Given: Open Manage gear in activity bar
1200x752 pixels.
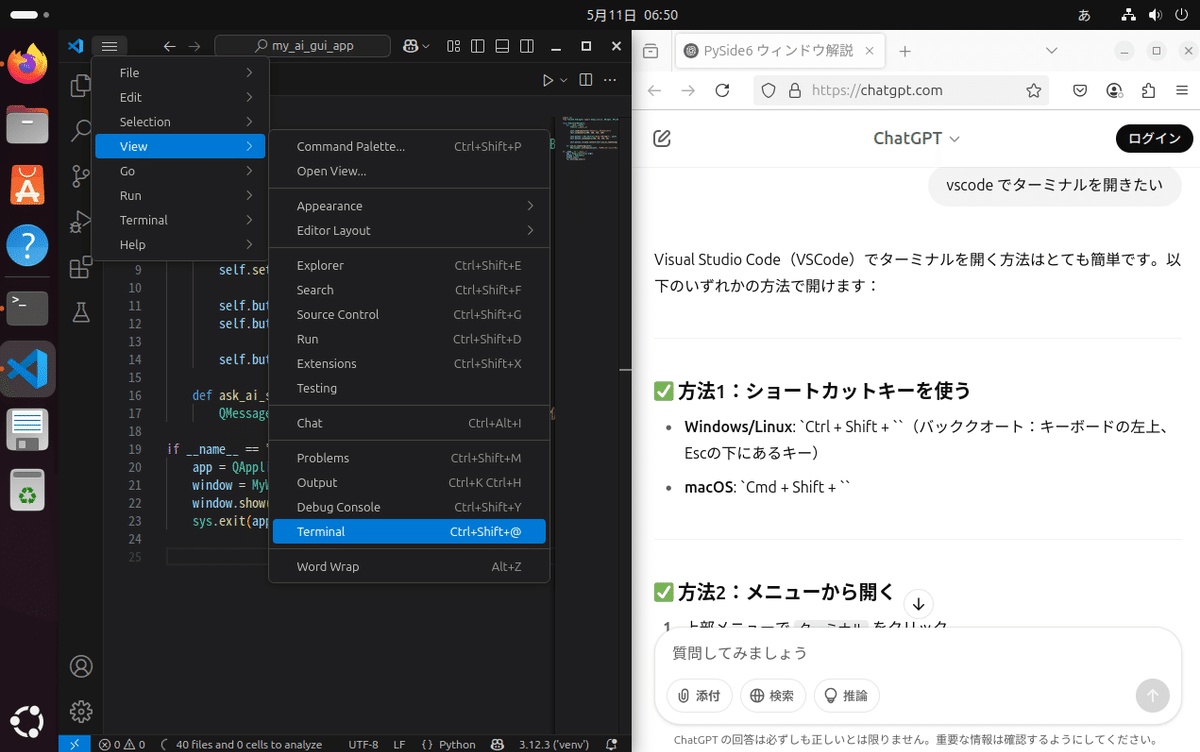Looking at the screenshot, I should (81, 711).
